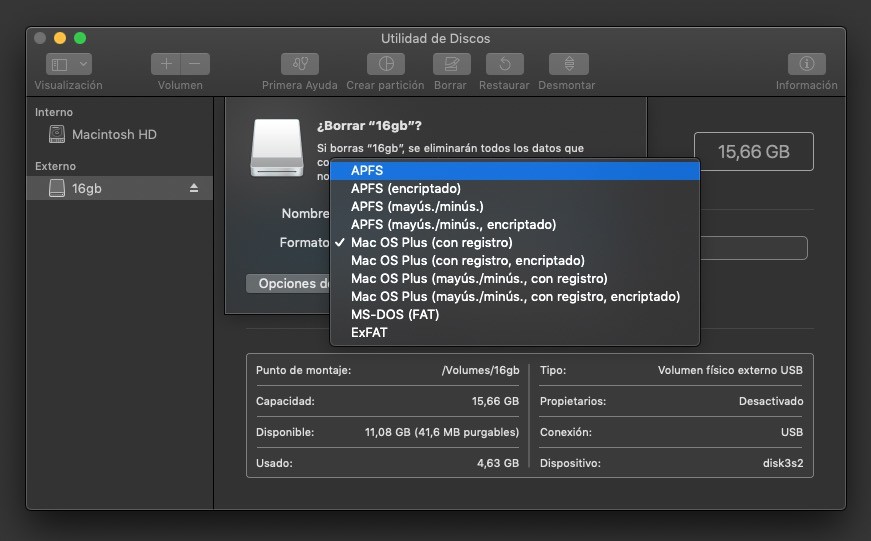Remove volume with minus button

(195, 64)
